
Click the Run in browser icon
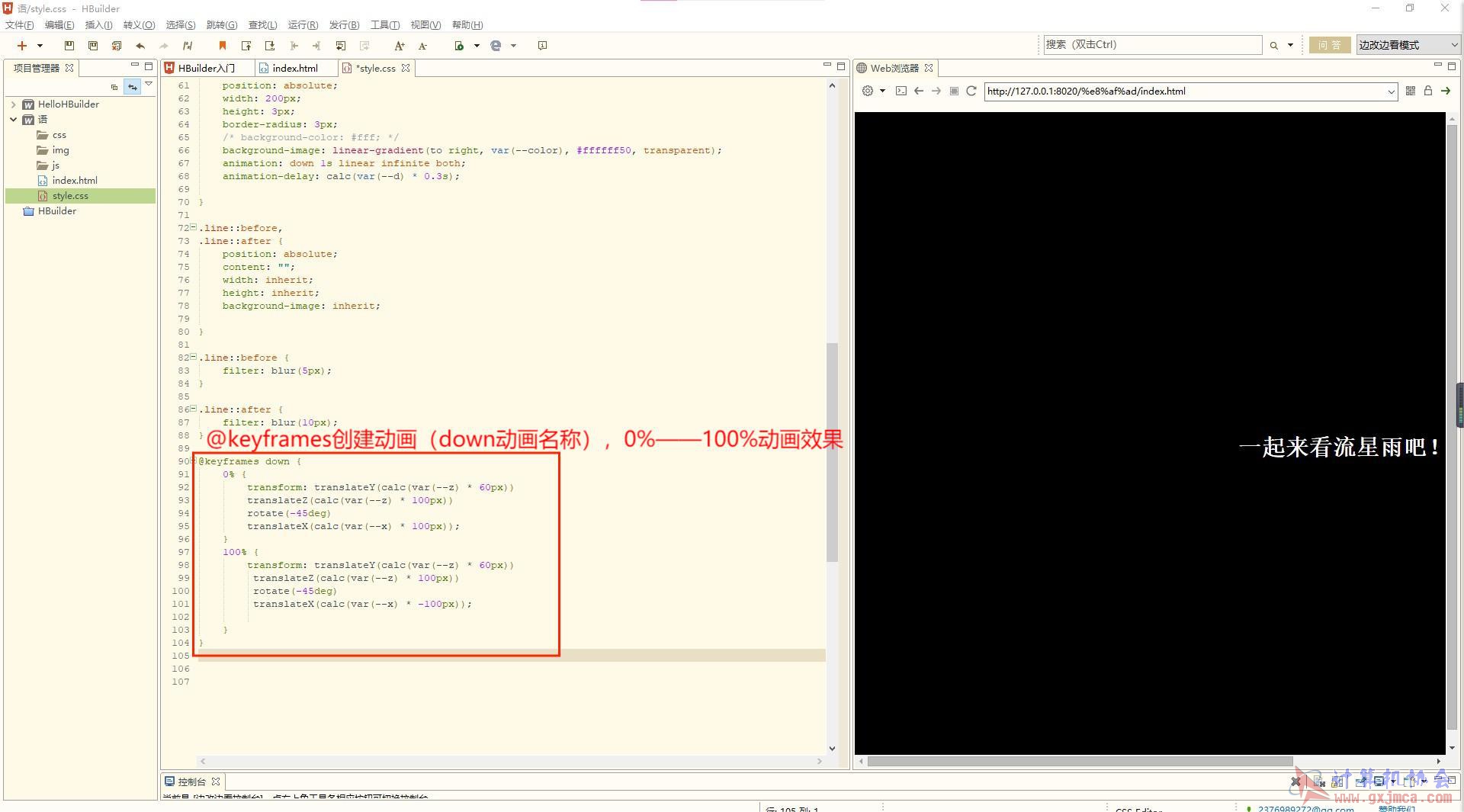click(459, 46)
